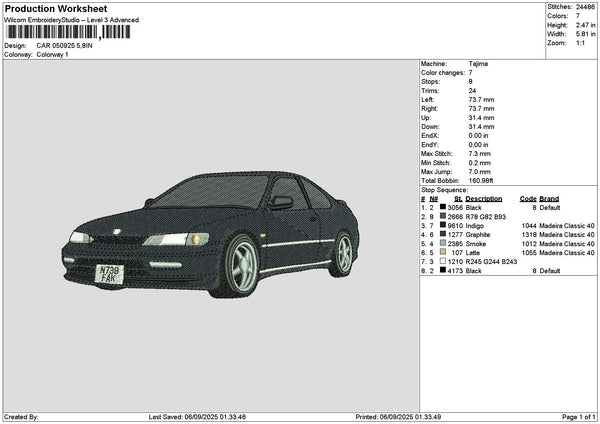The height and width of the screenshot is (424, 600).
Task: Select the Latte thread swatch
Action: click(x=443, y=252)
